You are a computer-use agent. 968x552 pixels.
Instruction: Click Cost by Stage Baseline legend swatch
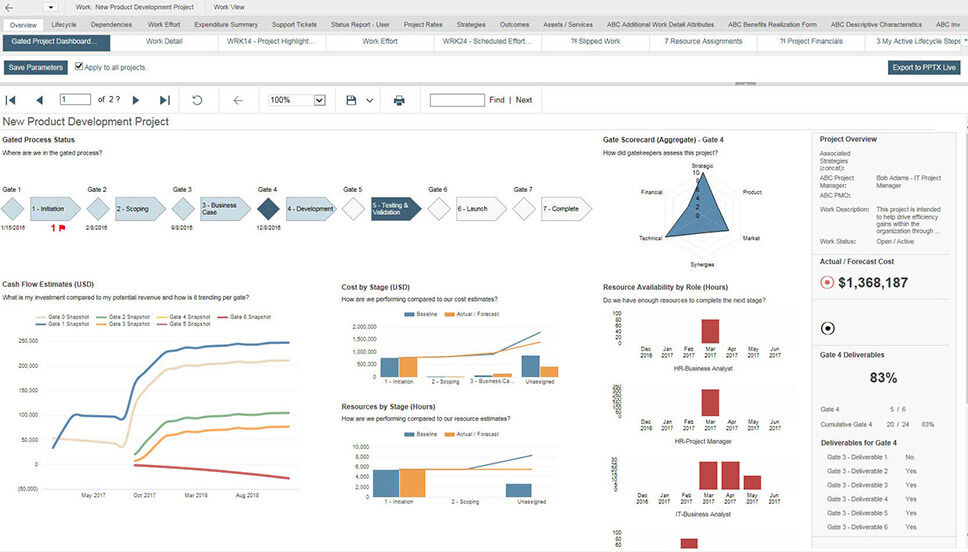[x=409, y=314]
